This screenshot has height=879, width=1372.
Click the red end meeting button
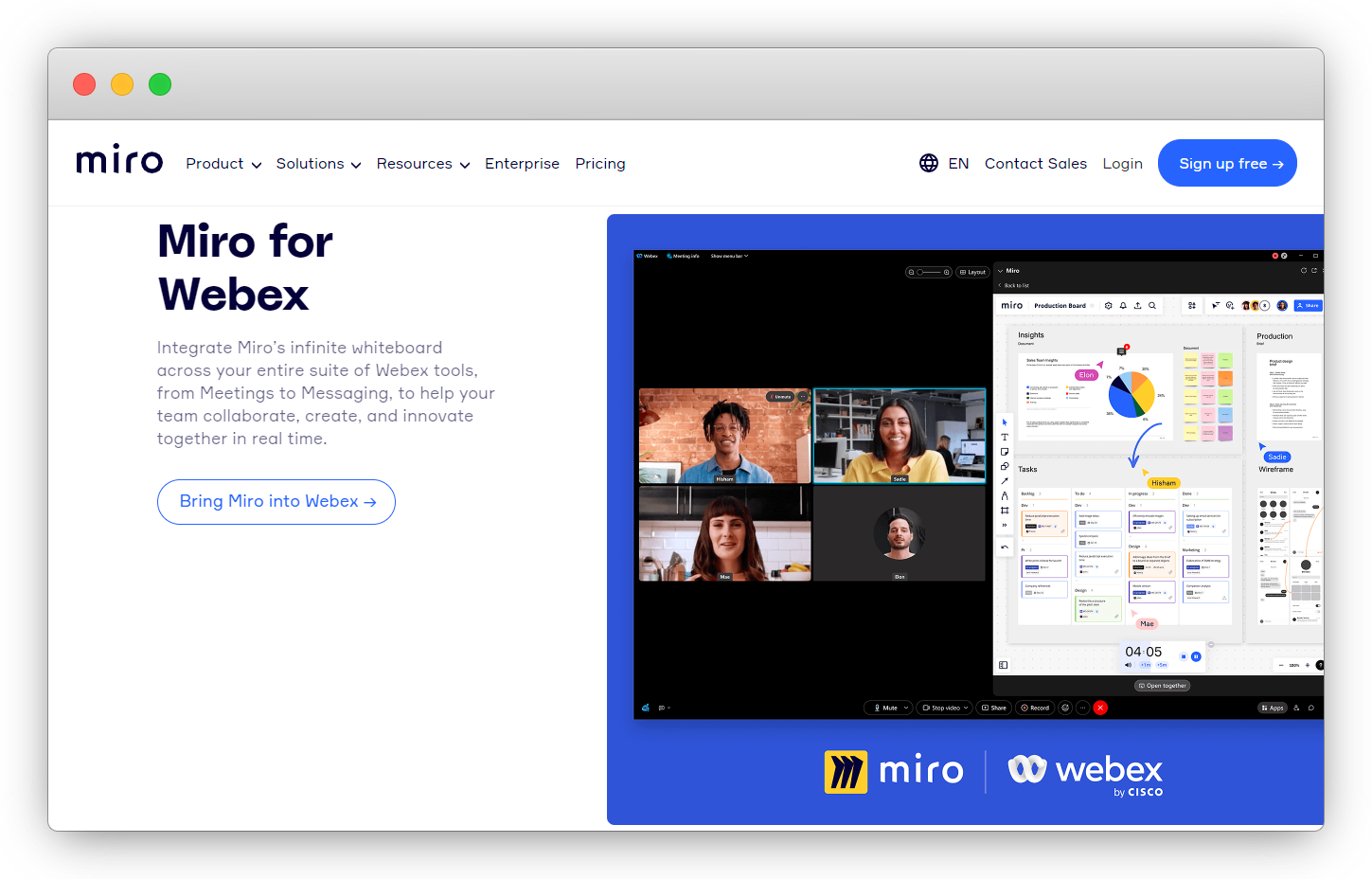1100,708
